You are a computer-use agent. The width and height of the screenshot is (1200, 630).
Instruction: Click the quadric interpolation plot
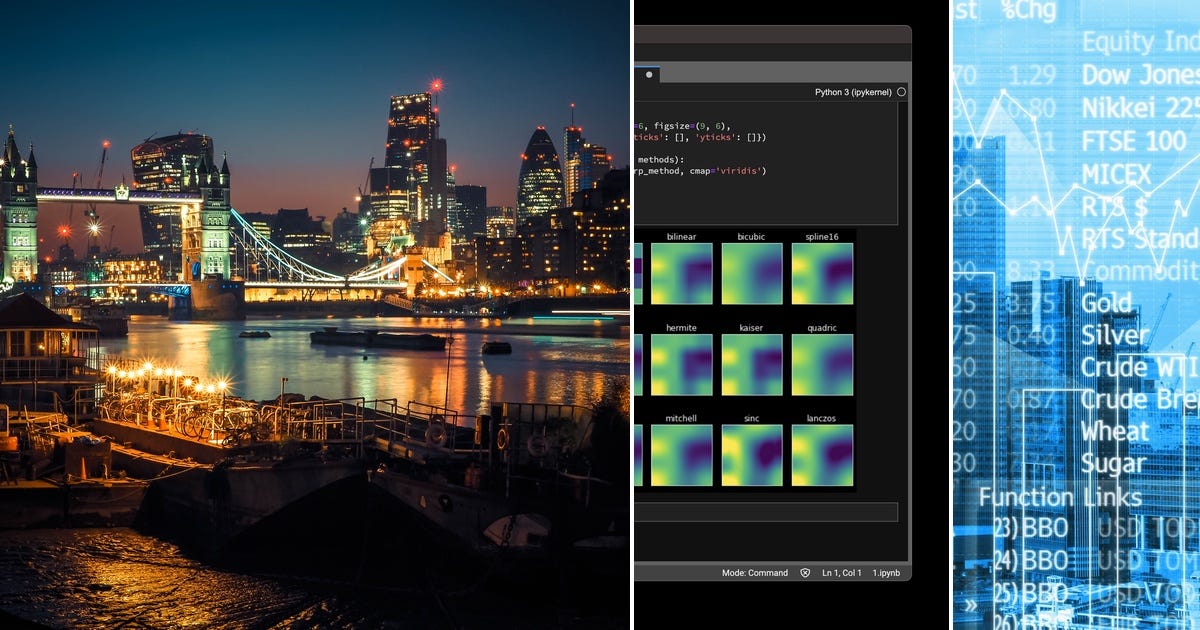tap(822, 364)
